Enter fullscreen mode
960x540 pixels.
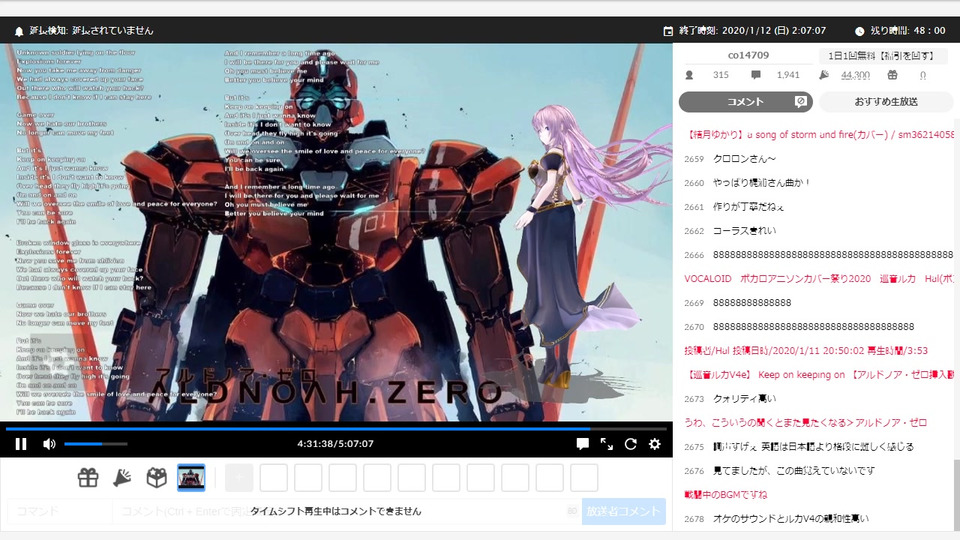606,444
